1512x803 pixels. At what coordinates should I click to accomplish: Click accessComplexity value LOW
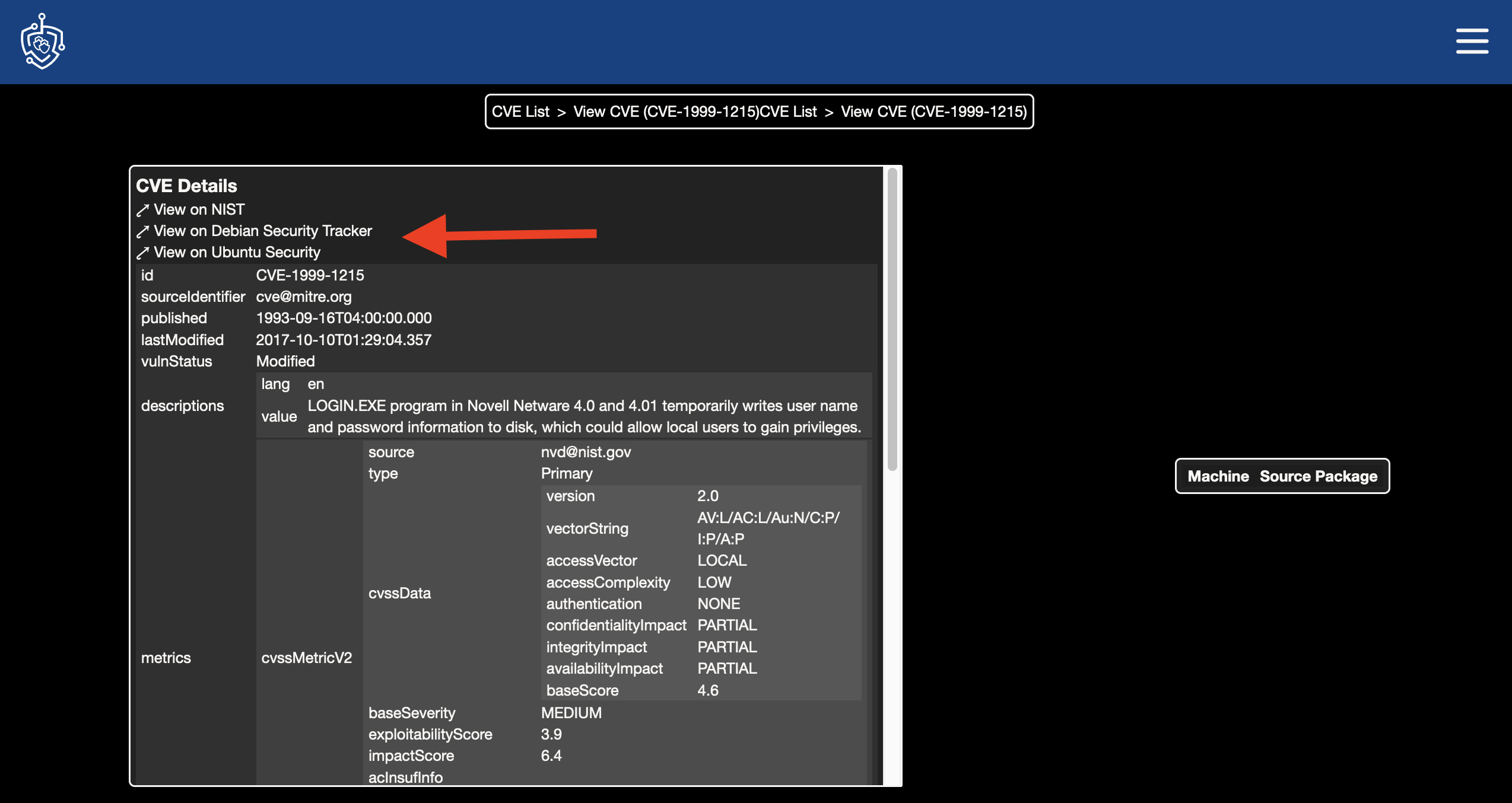[x=714, y=582]
